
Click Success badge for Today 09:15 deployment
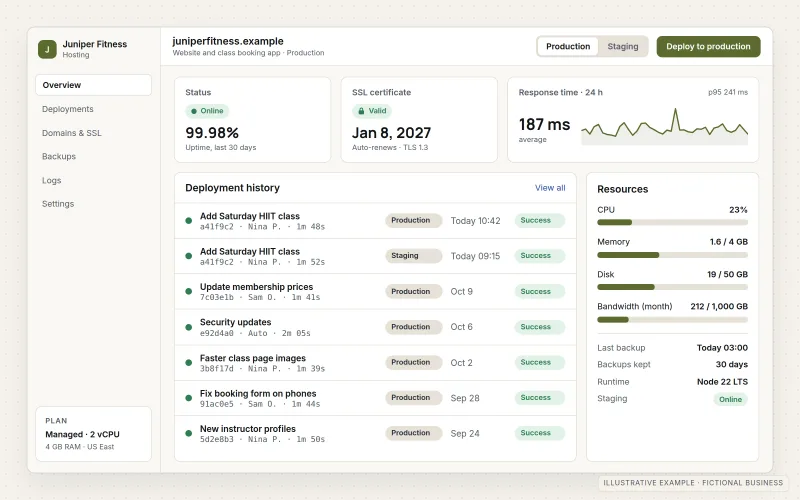(539, 256)
